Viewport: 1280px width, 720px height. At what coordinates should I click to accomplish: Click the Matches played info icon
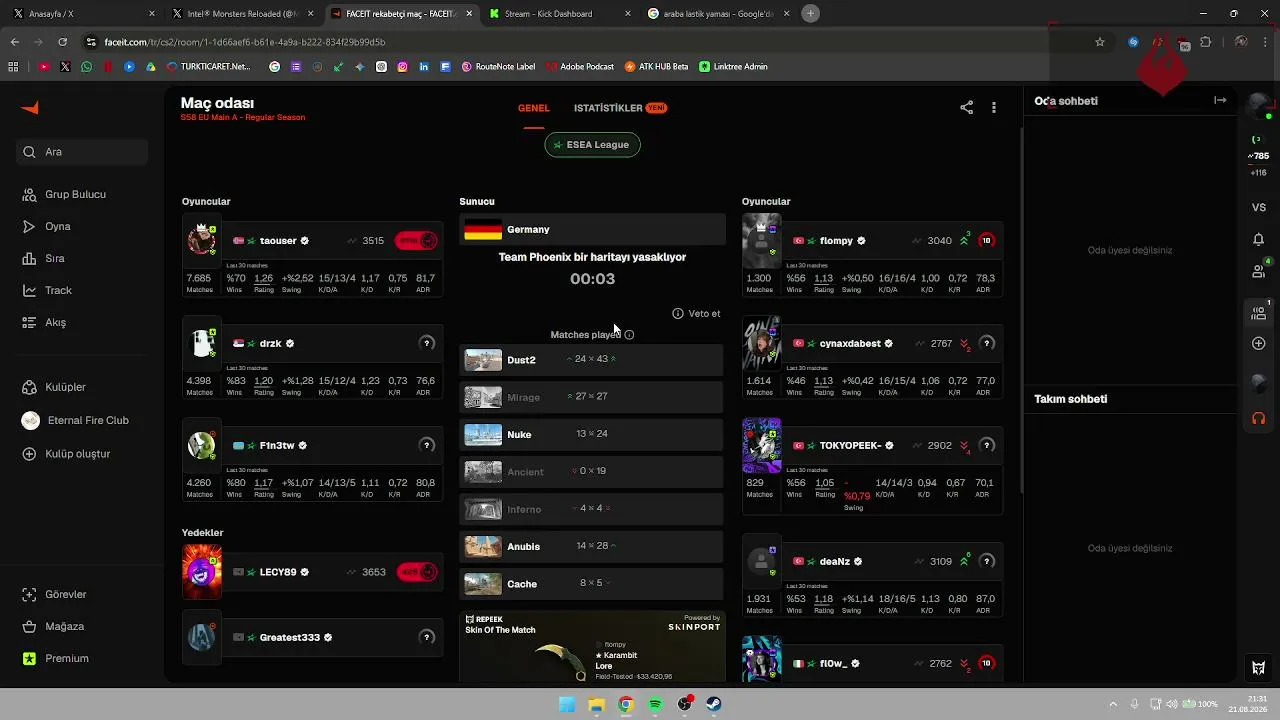coord(629,335)
